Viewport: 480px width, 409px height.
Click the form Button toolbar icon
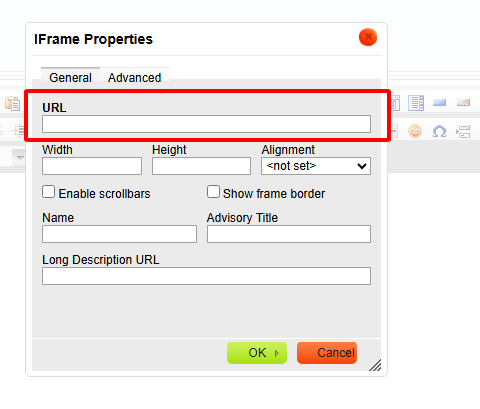coord(439,103)
